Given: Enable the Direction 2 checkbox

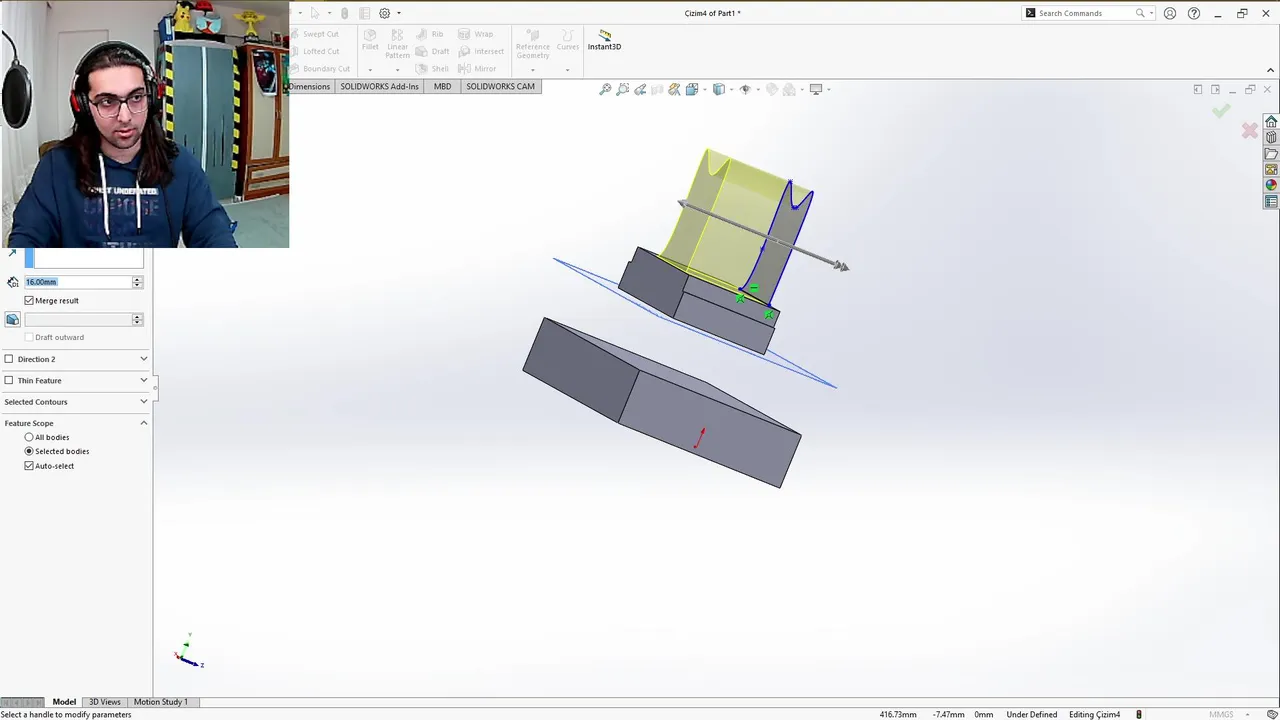Looking at the screenshot, I should pos(9,359).
